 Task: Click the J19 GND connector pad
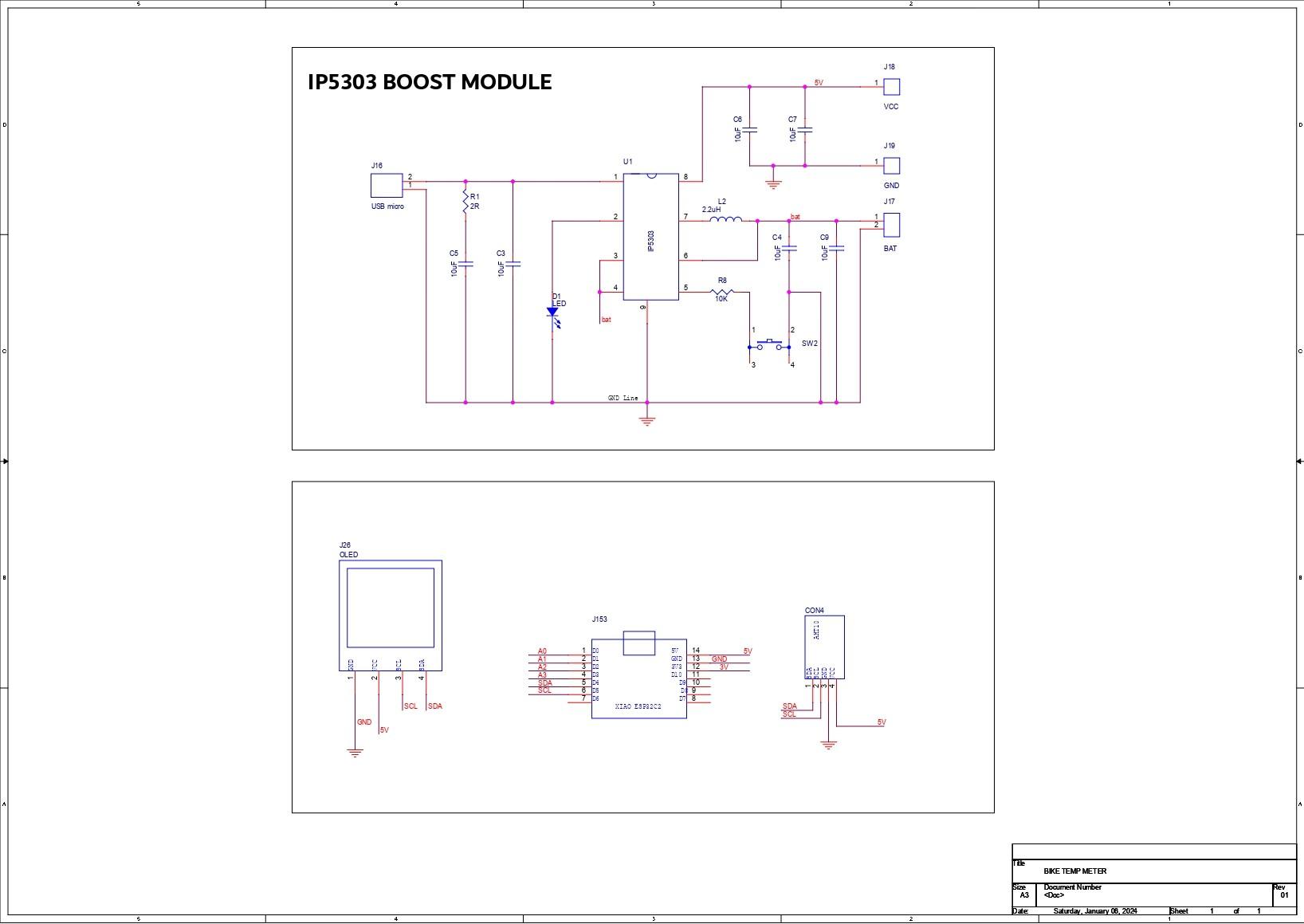click(892, 165)
